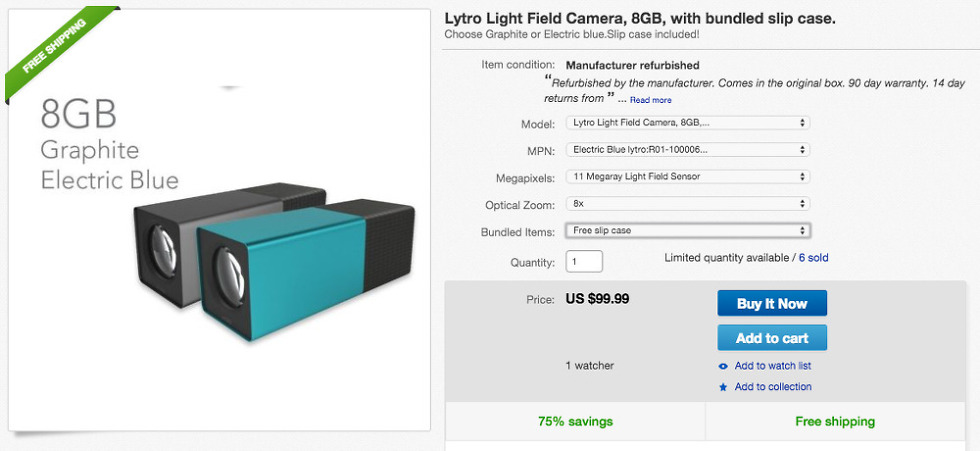Click into the Quantity input field
Viewport: 980px width, 451px height.
tap(584, 262)
